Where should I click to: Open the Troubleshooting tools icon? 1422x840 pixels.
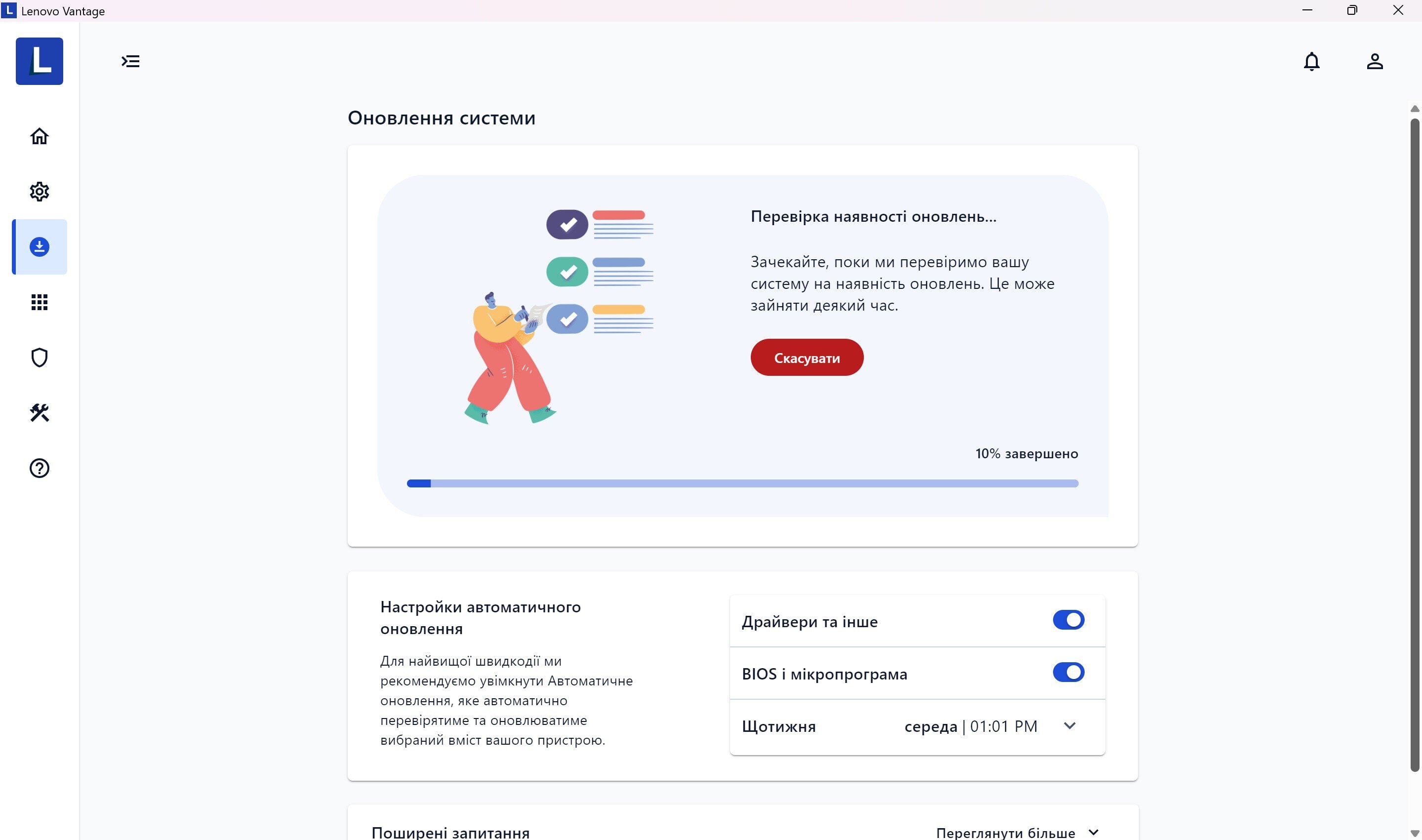[39, 412]
